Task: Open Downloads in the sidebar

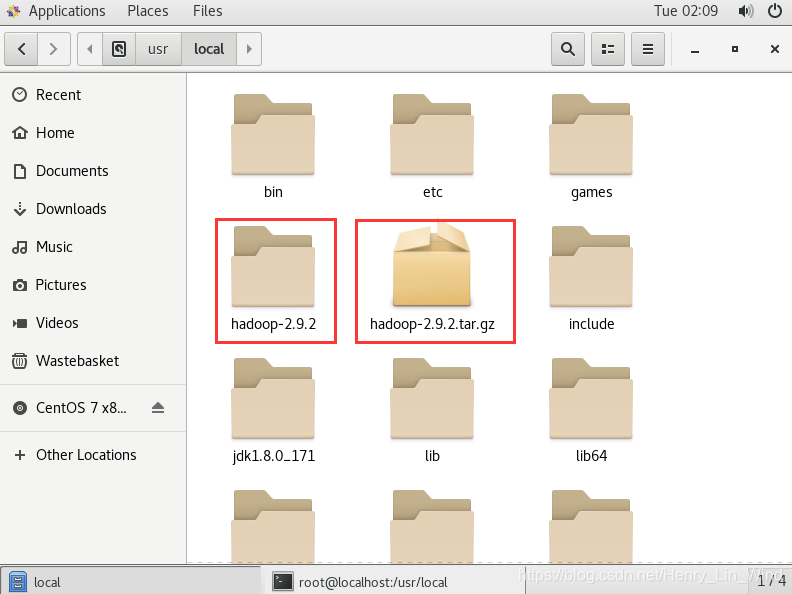Action: [93, 209]
